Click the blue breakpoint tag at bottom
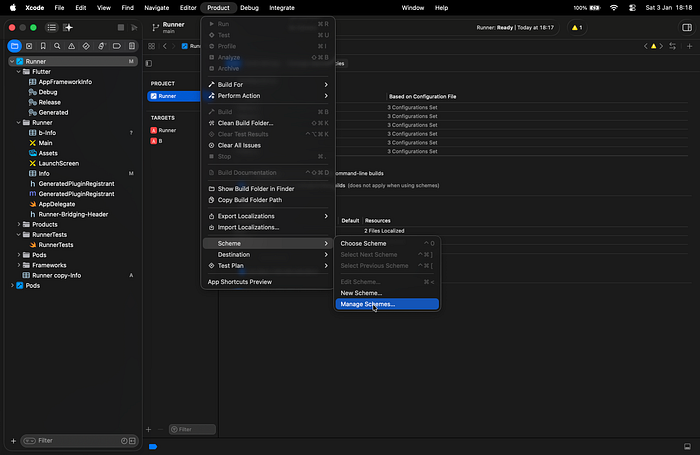 click(x=153, y=446)
